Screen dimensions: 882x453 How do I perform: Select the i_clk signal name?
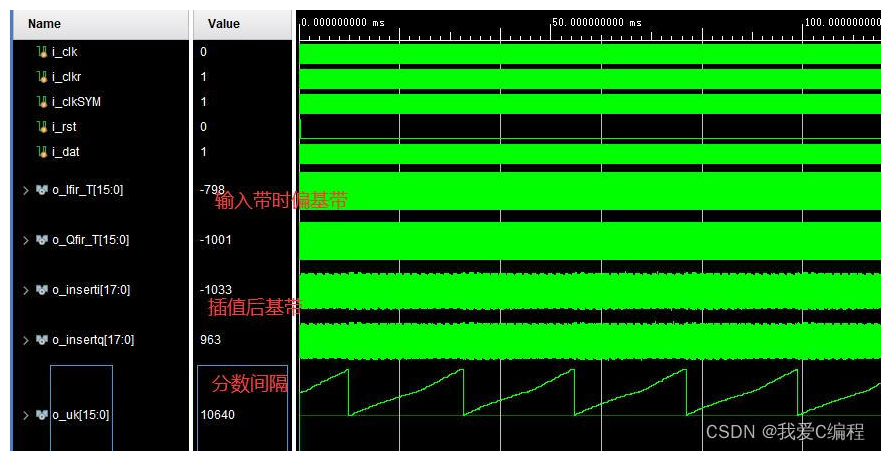tap(65, 52)
